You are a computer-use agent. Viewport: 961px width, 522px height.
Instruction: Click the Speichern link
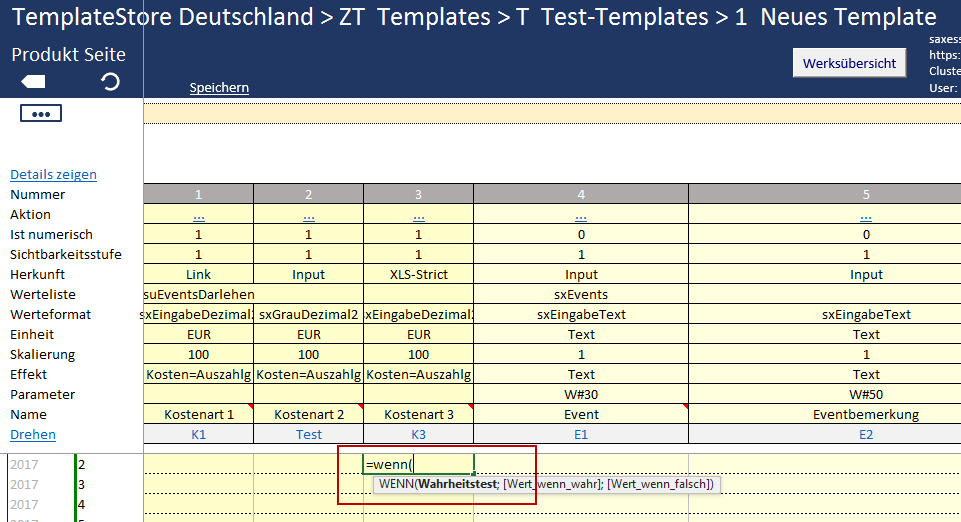pos(219,88)
